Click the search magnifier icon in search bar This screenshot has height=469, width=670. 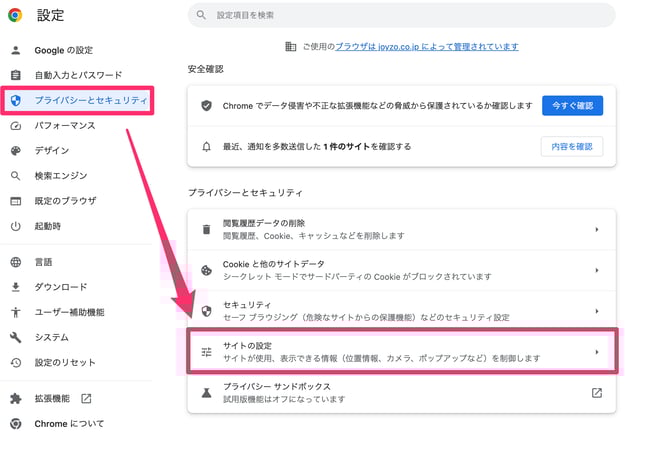pos(201,15)
